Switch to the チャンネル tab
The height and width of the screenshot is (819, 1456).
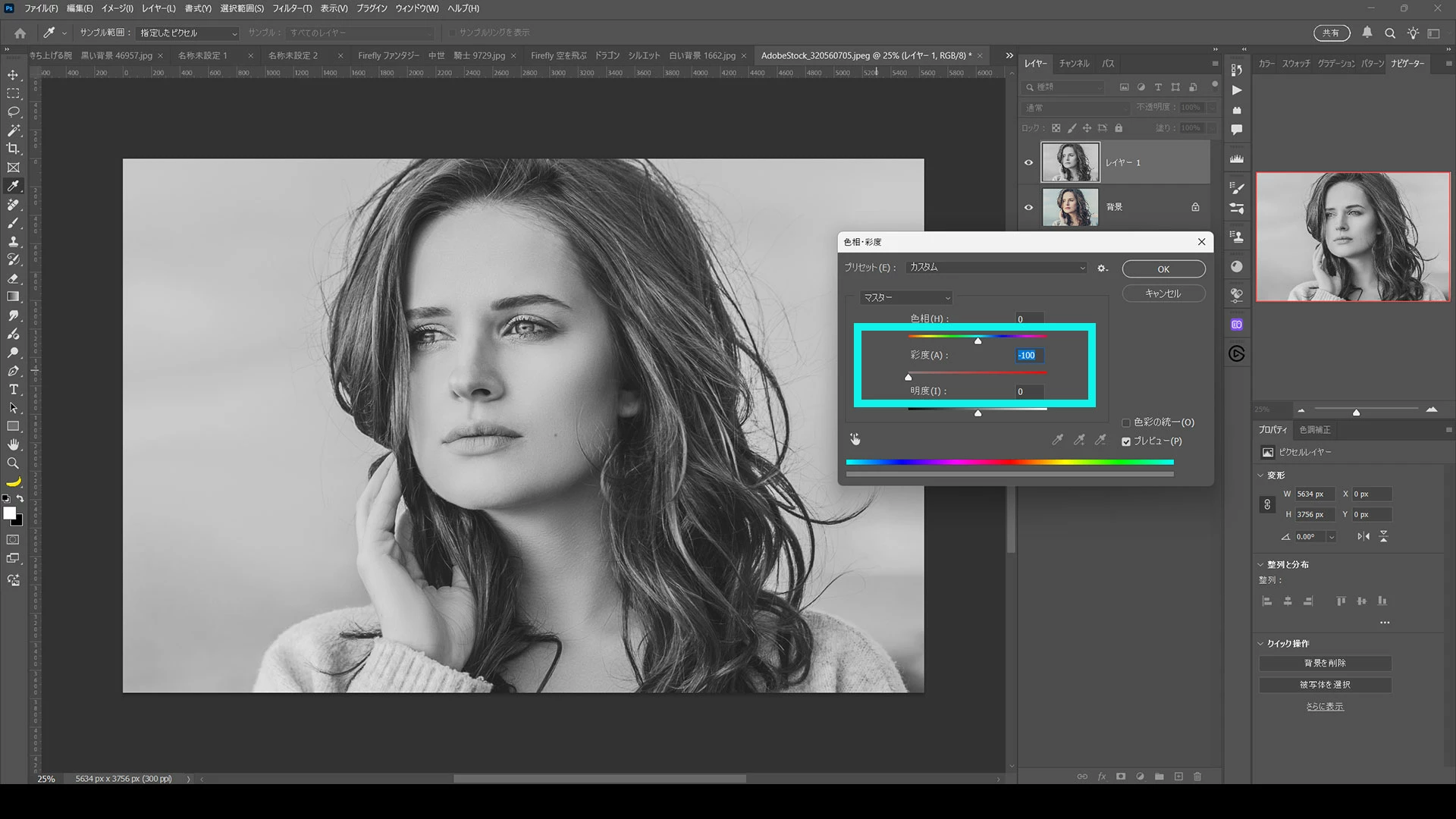pyautogui.click(x=1074, y=64)
